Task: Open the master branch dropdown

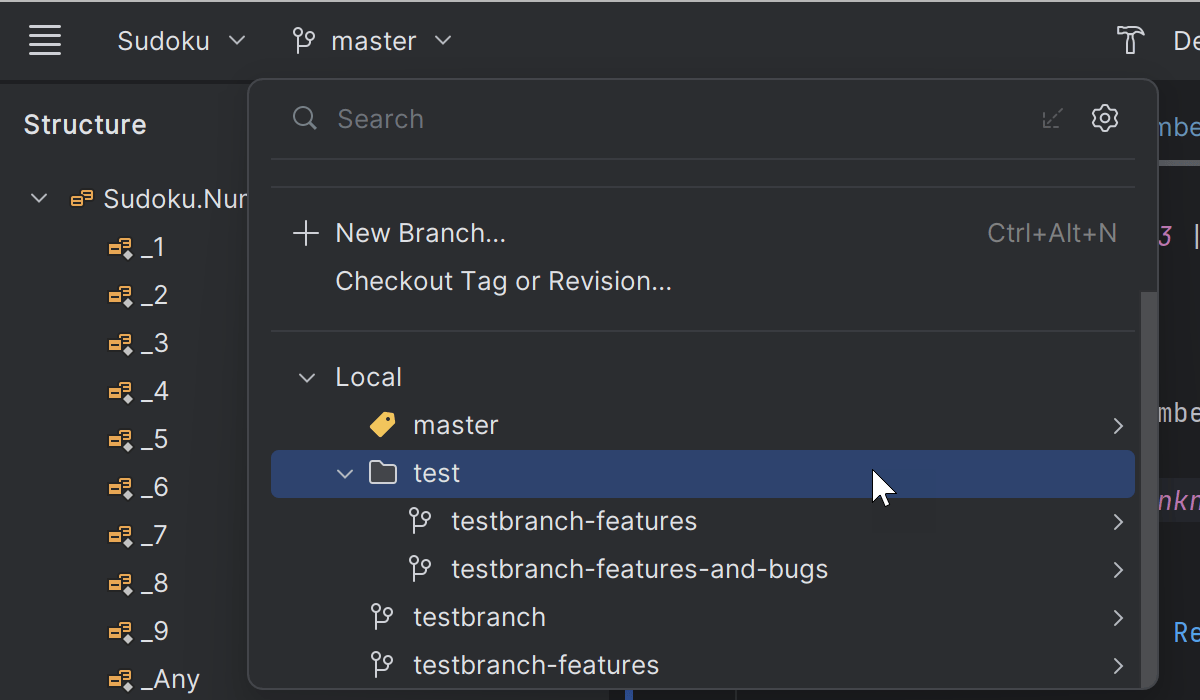Action: (372, 41)
